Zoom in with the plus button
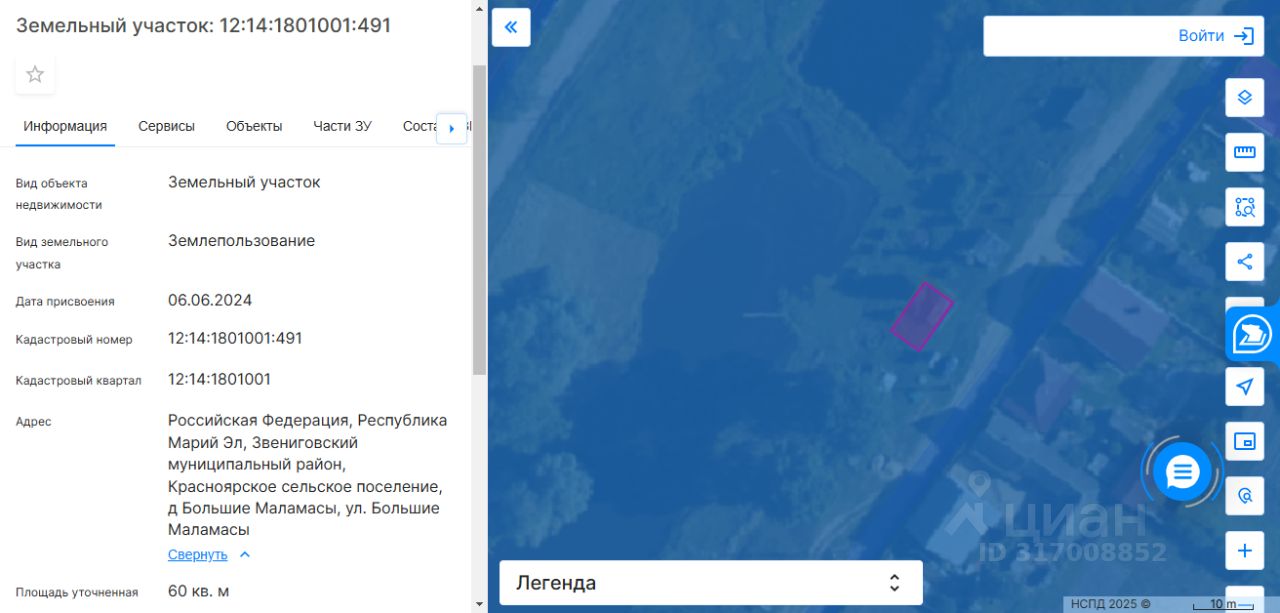 click(1245, 550)
